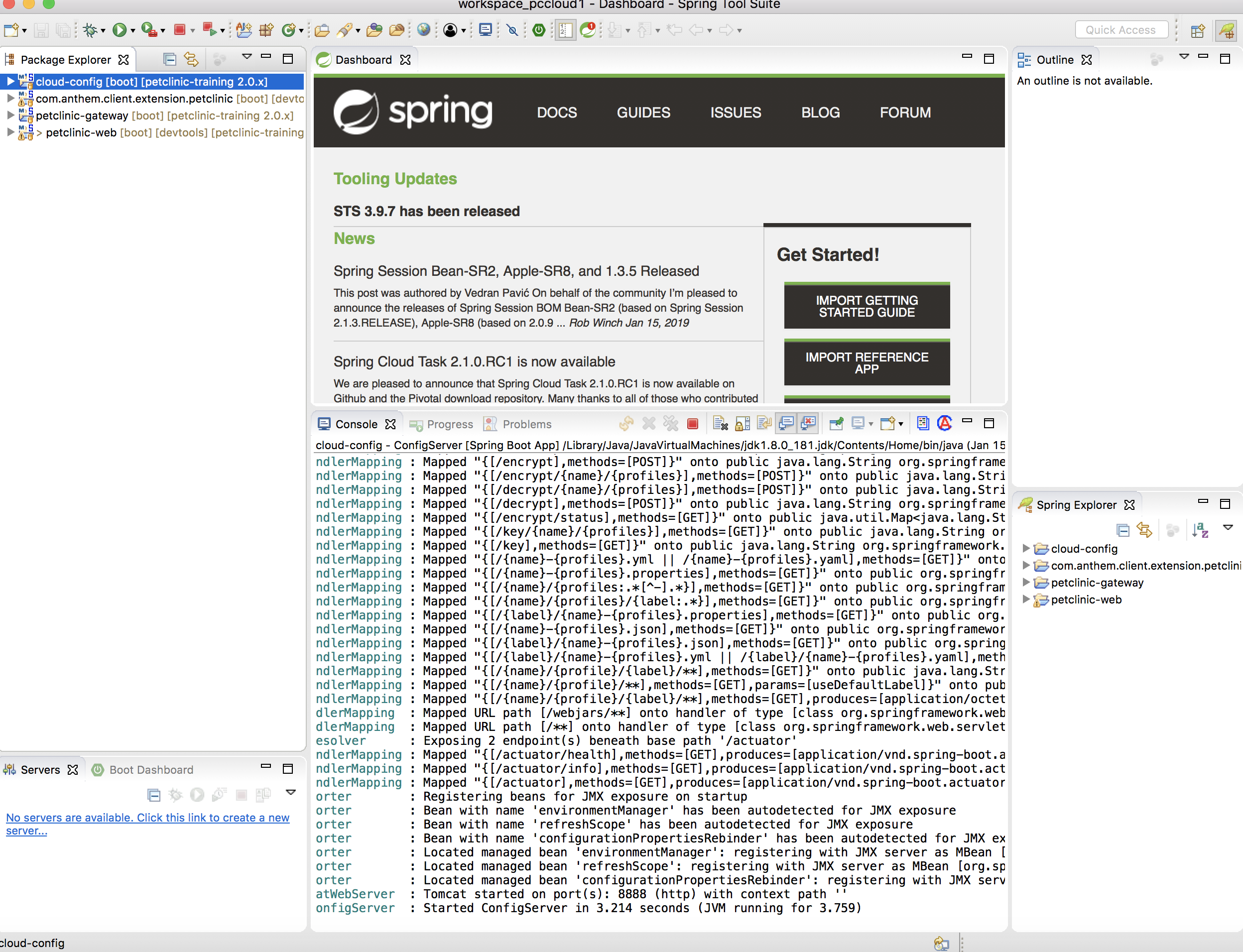Open the Spring Explorer view menu triangle

1228,528
